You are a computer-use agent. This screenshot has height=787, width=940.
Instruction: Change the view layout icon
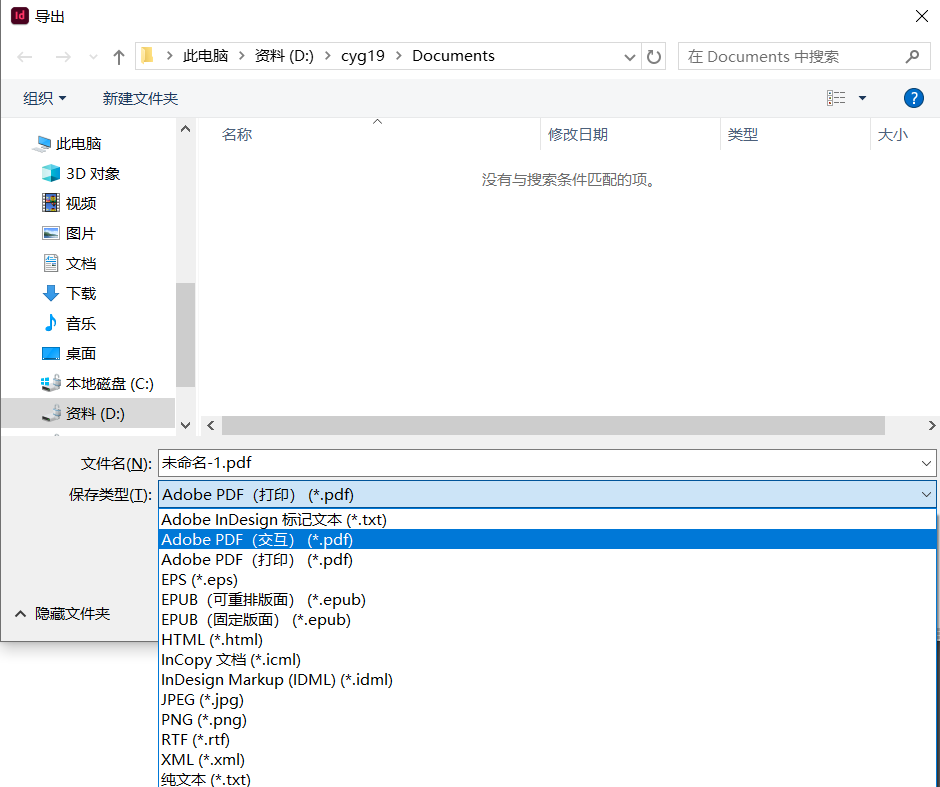(x=836, y=98)
